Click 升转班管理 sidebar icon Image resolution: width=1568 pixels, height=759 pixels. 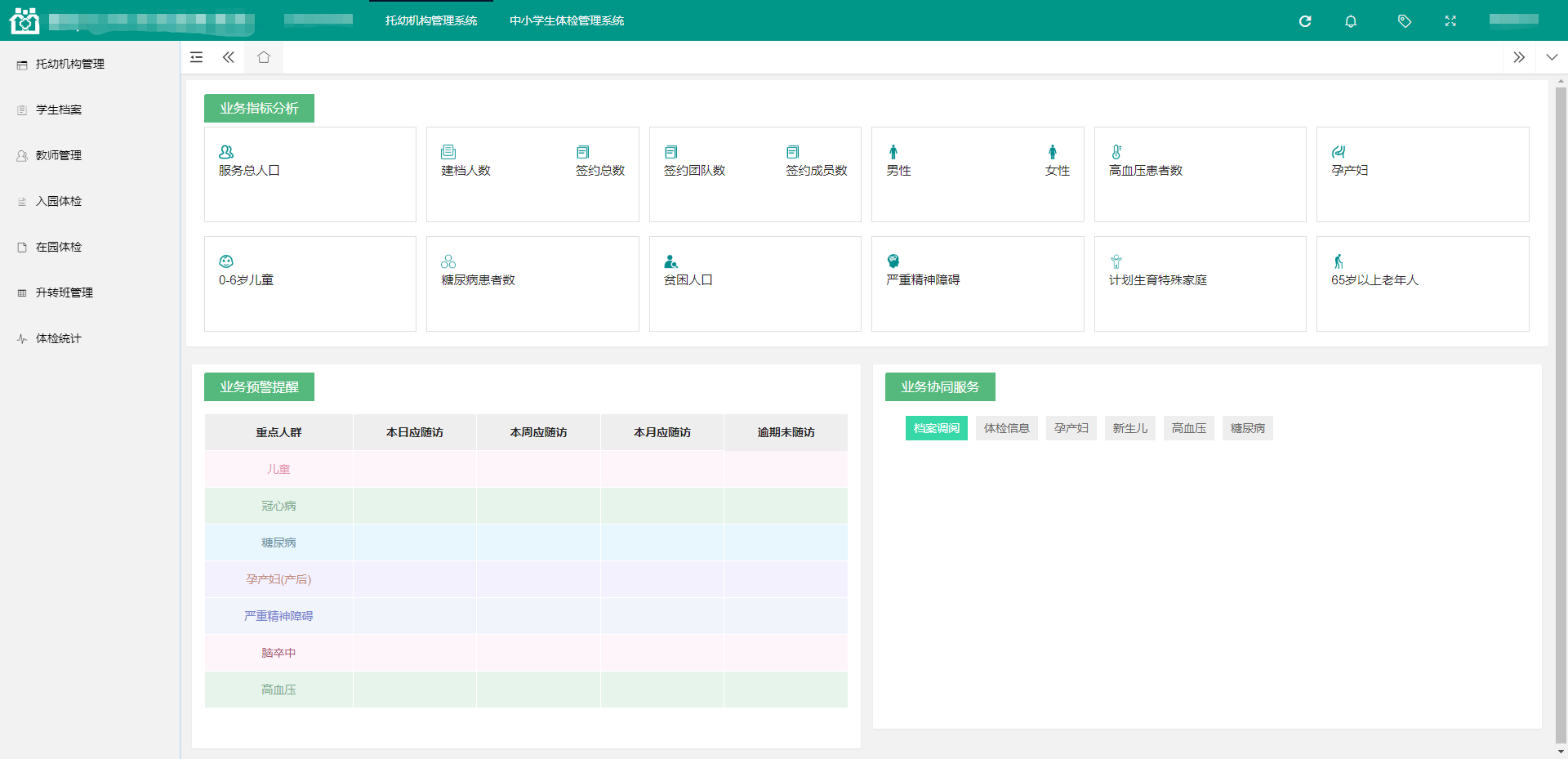click(x=22, y=293)
